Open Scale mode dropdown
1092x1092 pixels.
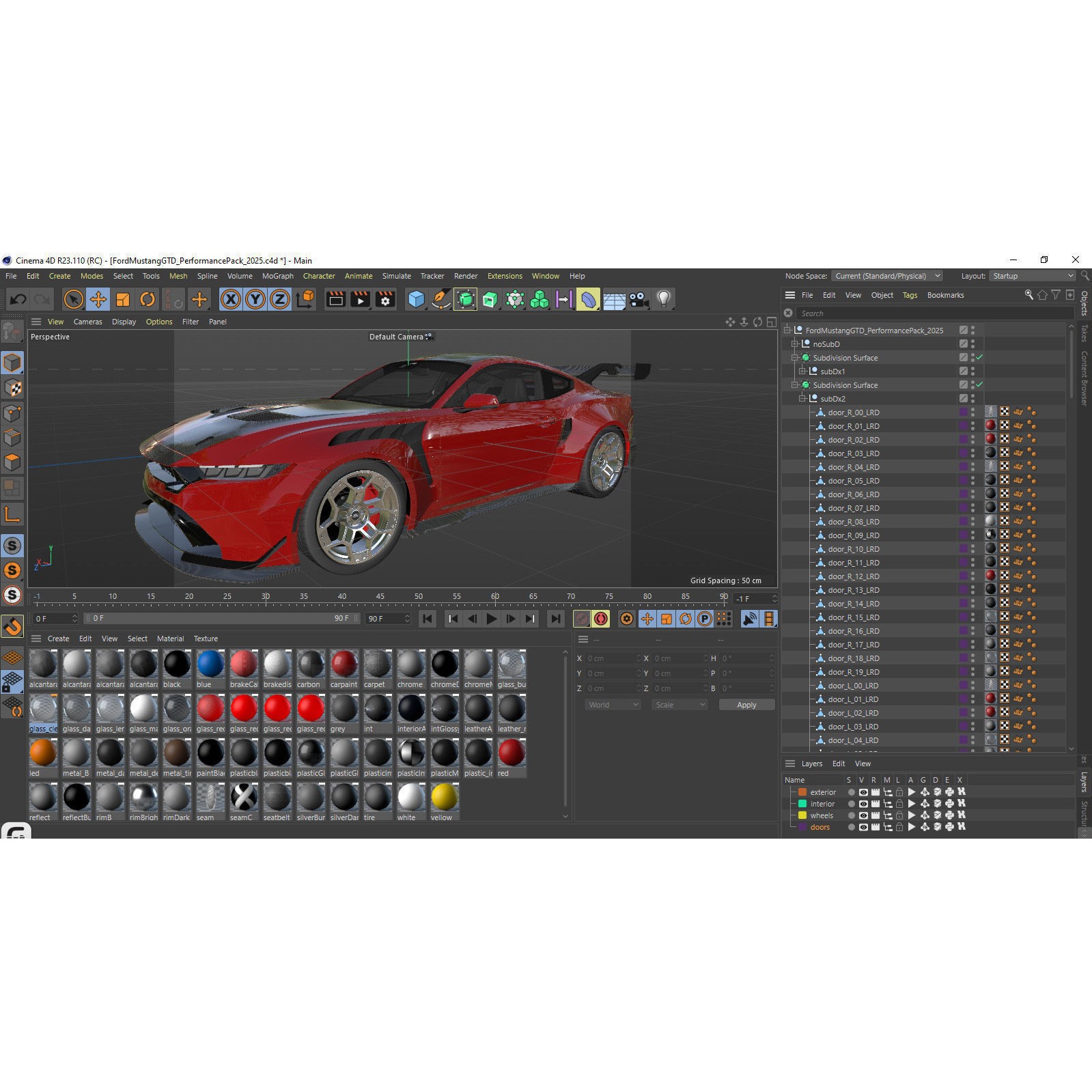point(679,705)
